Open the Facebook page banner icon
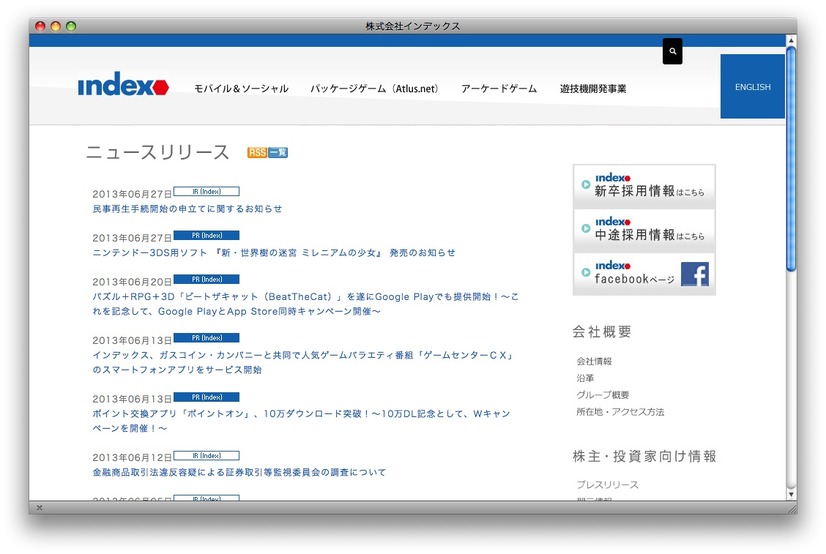Screen dimensions: 826x554 (x=694, y=274)
